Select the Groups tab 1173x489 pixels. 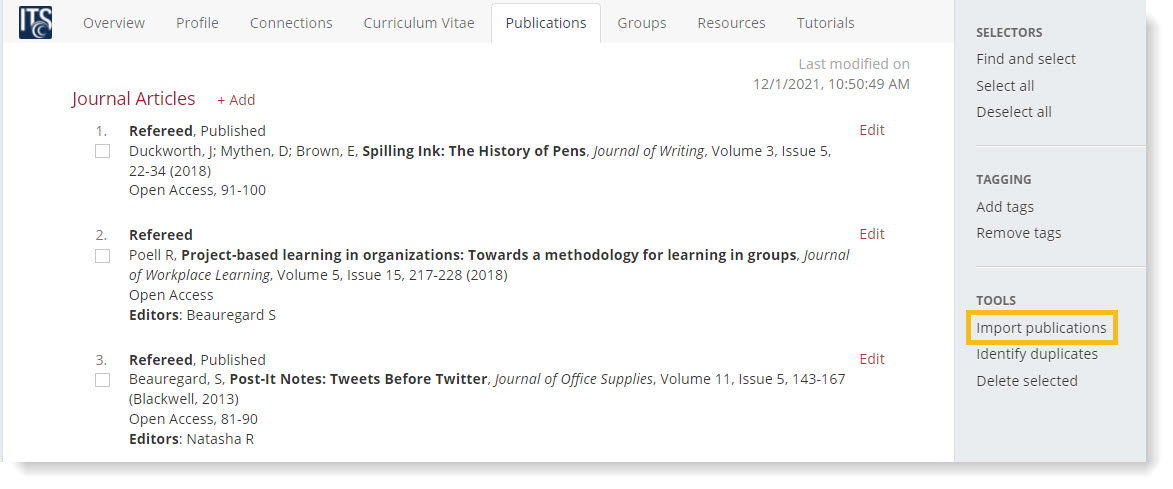tap(642, 23)
